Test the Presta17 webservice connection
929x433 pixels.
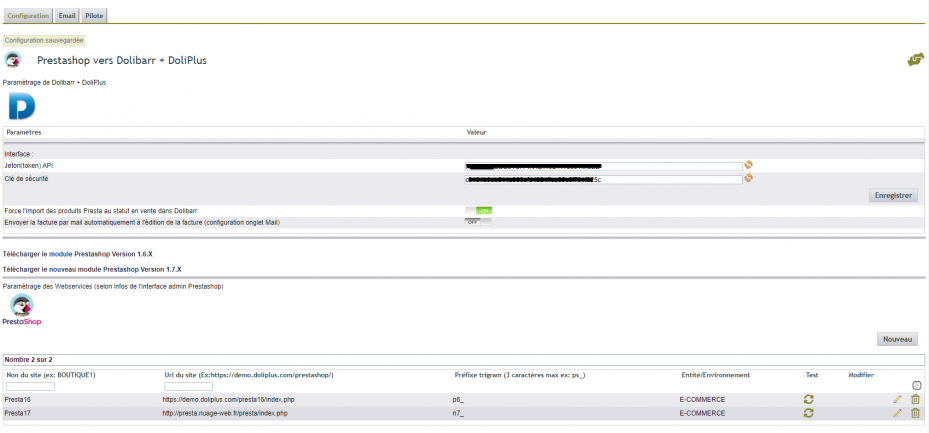pos(809,413)
